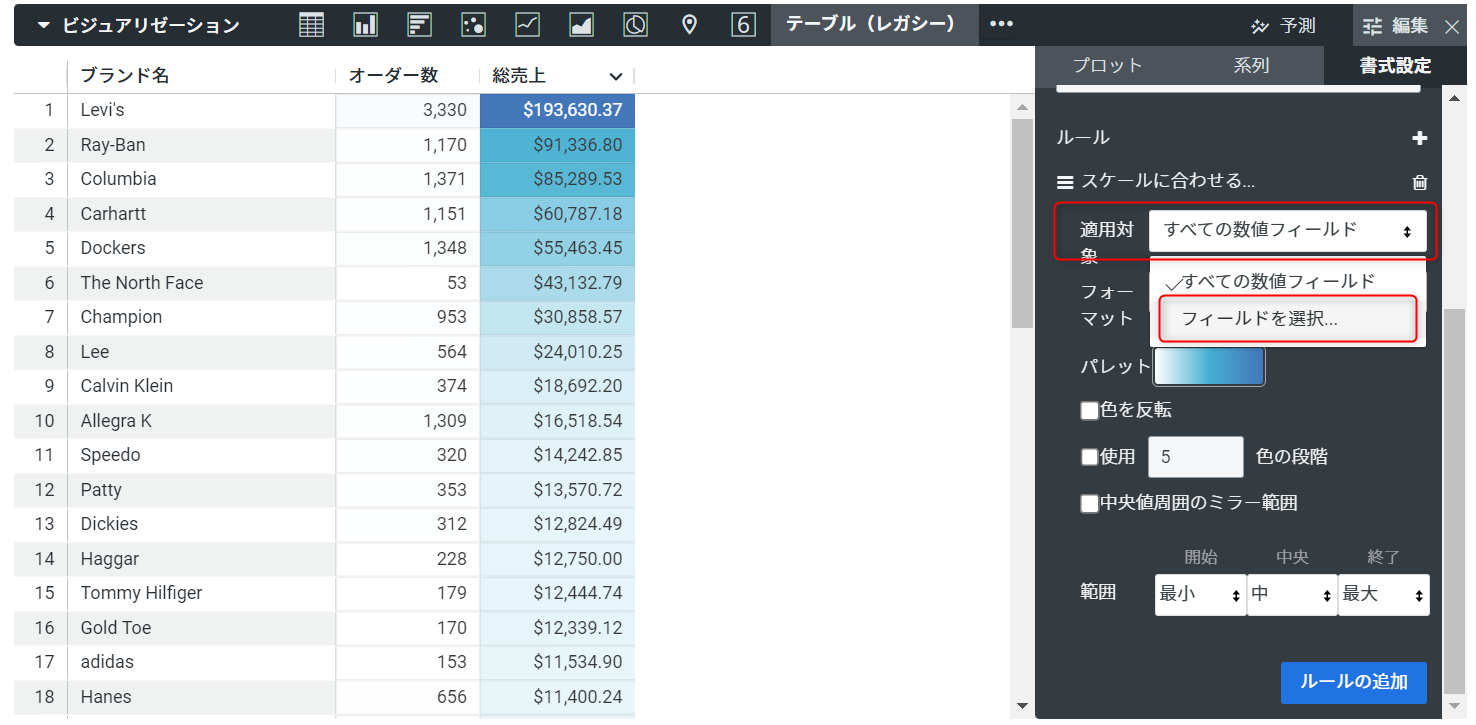Select the horizontal bar chart icon
Image resolution: width=1476 pixels, height=725 pixels.
(419, 25)
